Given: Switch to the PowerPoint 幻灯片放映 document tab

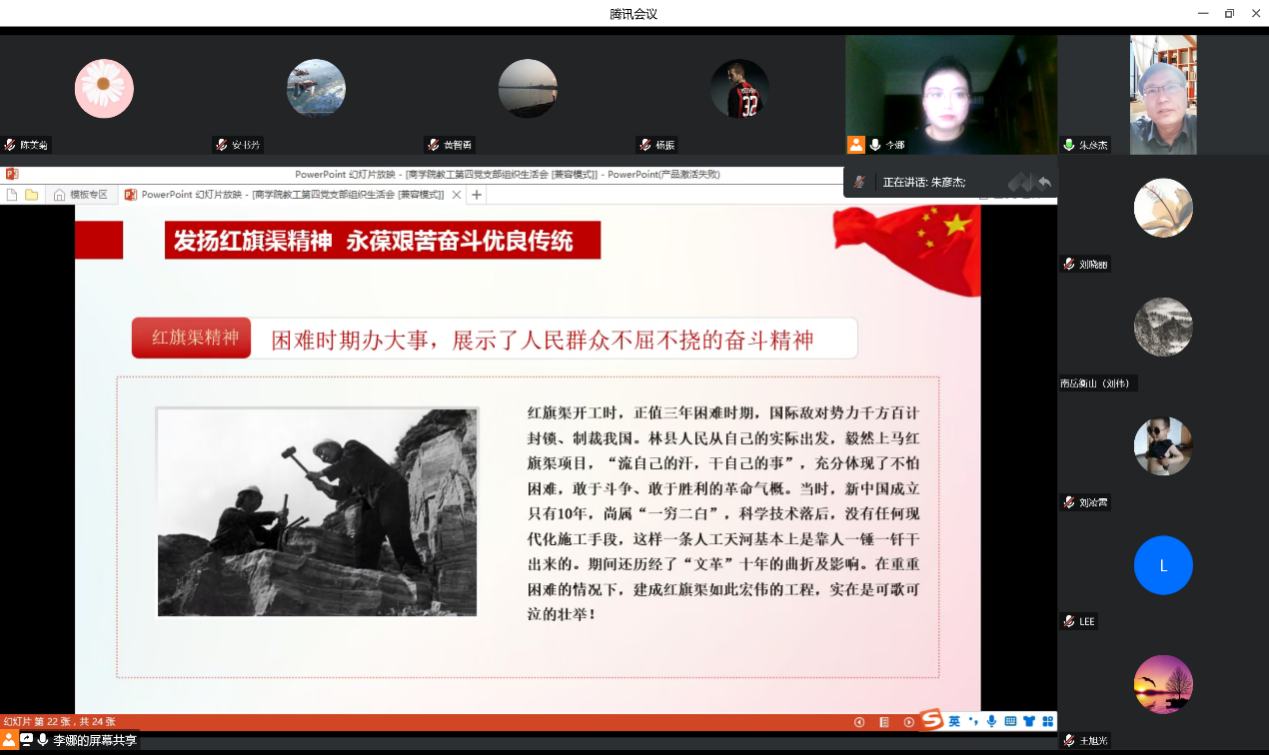Looking at the screenshot, I should (x=290, y=195).
